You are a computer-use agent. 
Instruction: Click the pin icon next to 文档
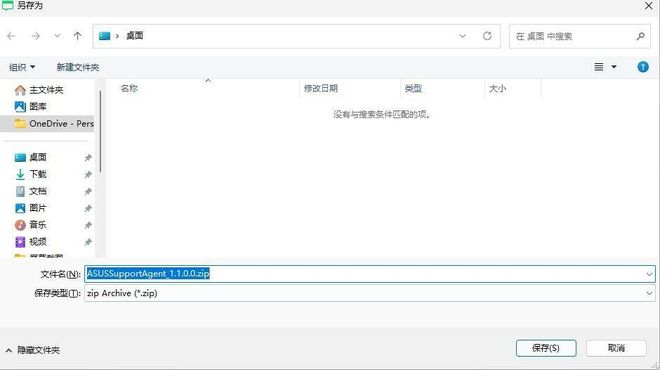pyautogui.click(x=88, y=192)
